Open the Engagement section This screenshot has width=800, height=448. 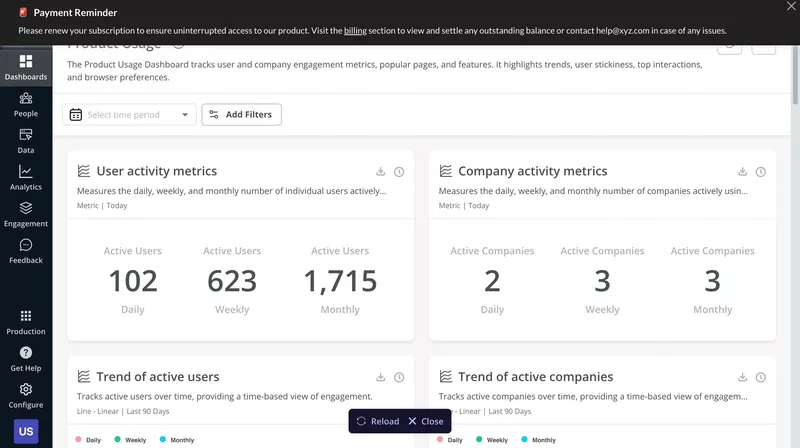(x=26, y=214)
